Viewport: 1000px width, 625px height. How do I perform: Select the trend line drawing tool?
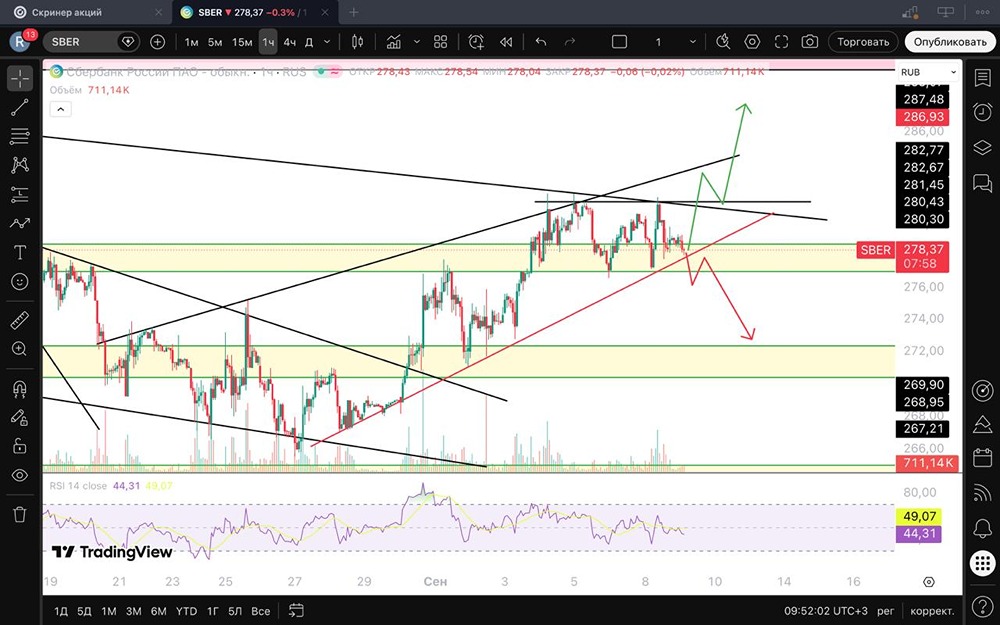pyautogui.click(x=20, y=107)
